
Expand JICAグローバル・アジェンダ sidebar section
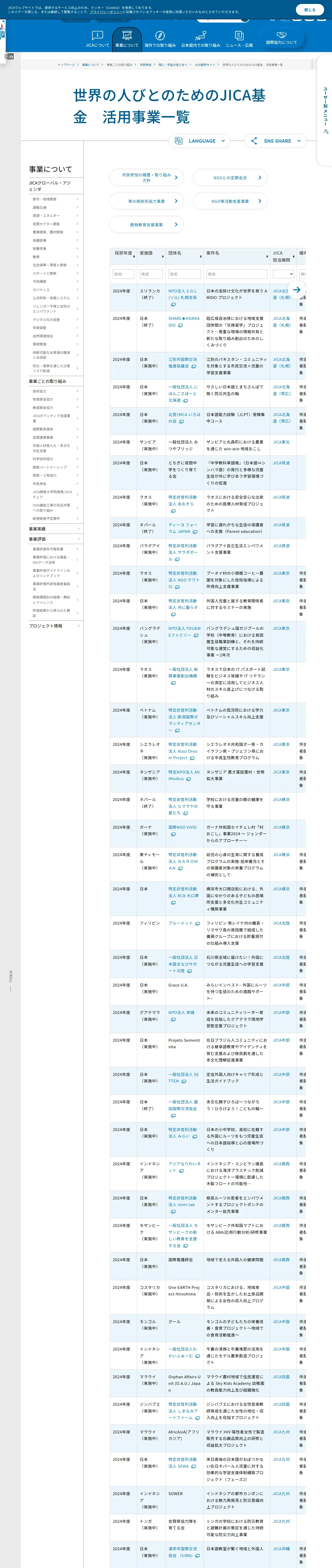54,186
